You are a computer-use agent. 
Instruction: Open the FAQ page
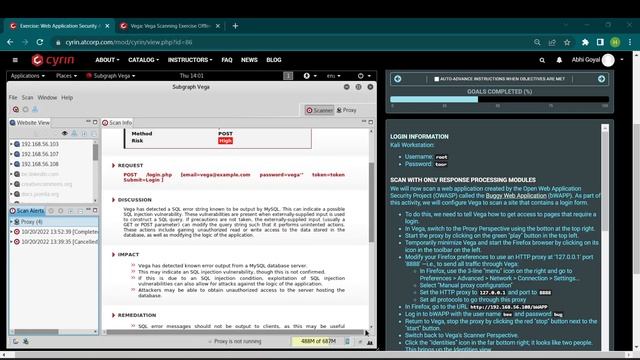click(x=227, y=60)
